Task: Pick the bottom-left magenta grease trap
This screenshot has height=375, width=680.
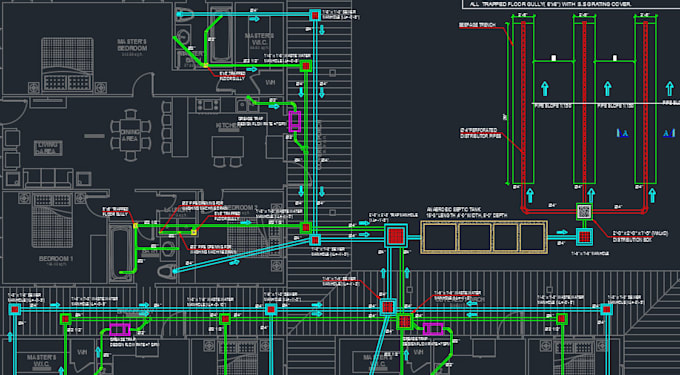Action: coord(120,329)
